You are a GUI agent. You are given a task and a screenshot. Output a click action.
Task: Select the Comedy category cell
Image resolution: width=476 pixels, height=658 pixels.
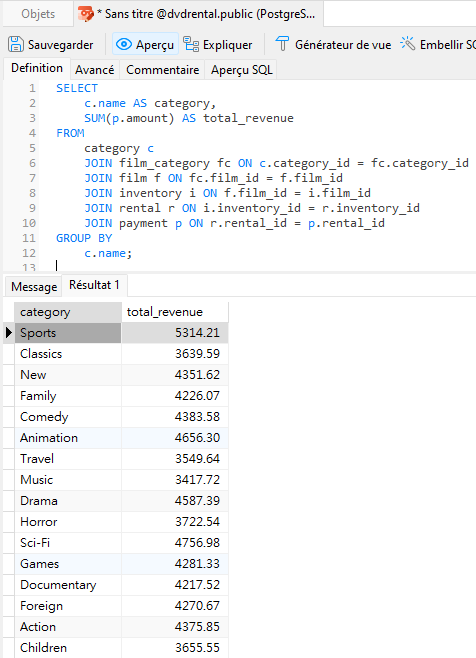(x=68, y=417)
